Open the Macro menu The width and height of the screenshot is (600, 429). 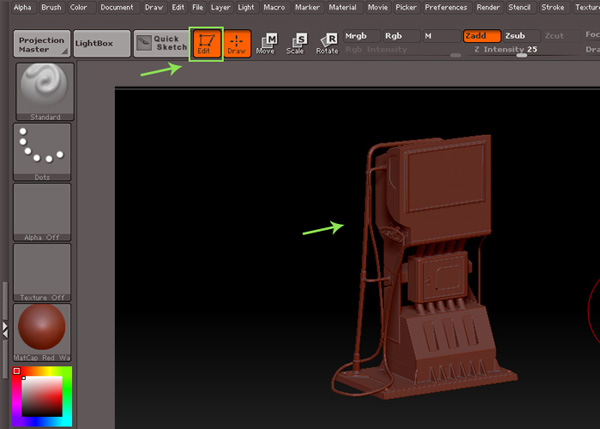click(274, 7)
